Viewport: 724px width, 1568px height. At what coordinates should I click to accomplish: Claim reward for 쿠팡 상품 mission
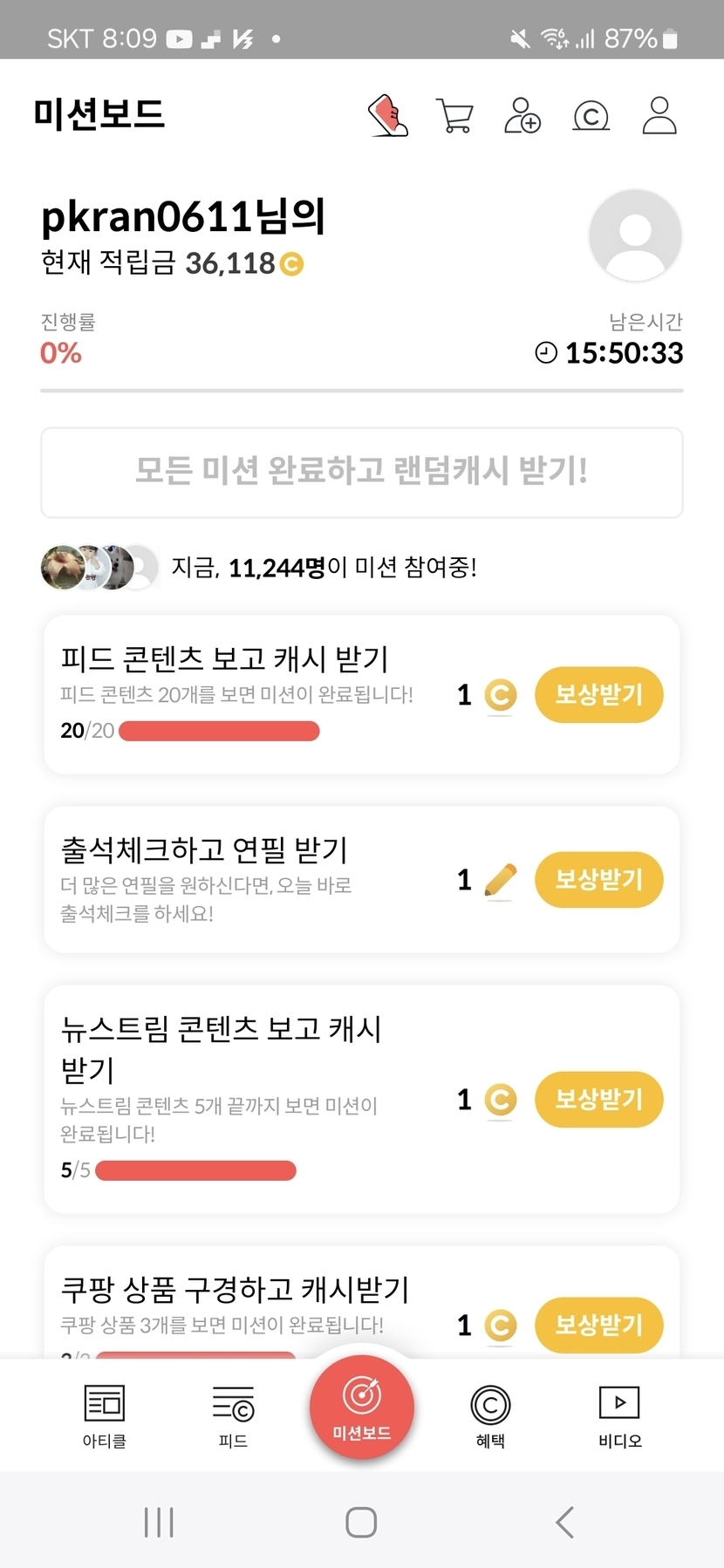click(x=598, y=1325)
